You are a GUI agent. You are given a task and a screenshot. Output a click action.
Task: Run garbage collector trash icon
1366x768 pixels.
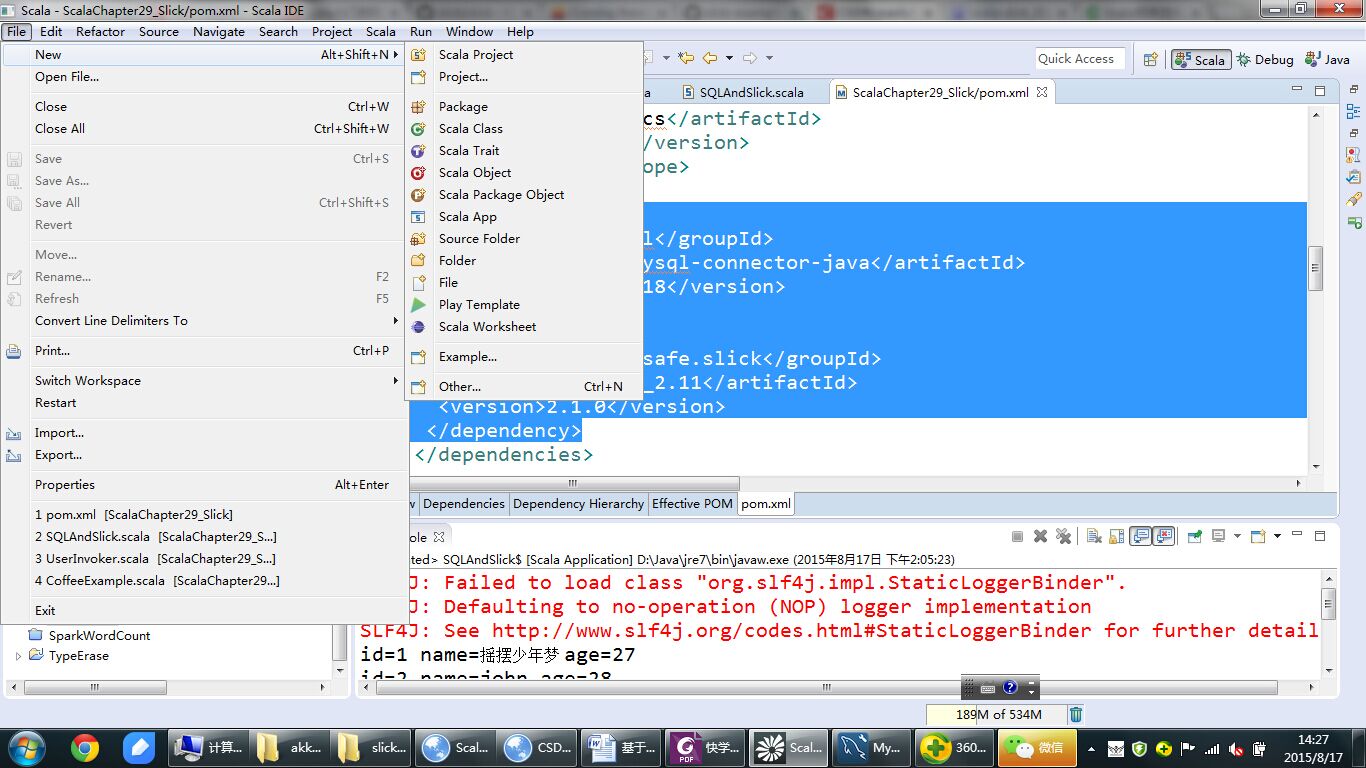(x=1076, y=714)
